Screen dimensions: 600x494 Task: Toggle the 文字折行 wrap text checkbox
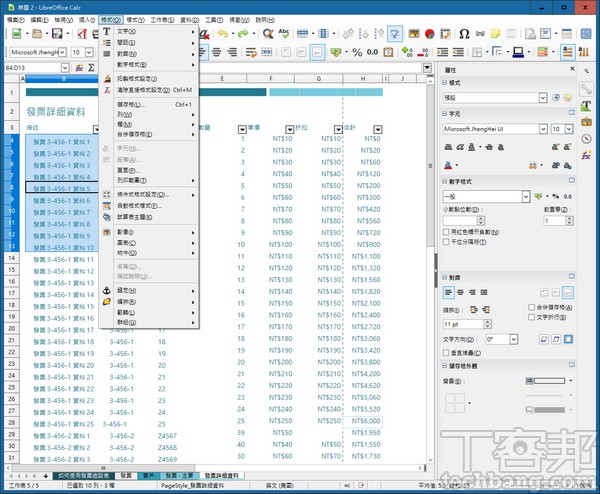click(531, 317)
